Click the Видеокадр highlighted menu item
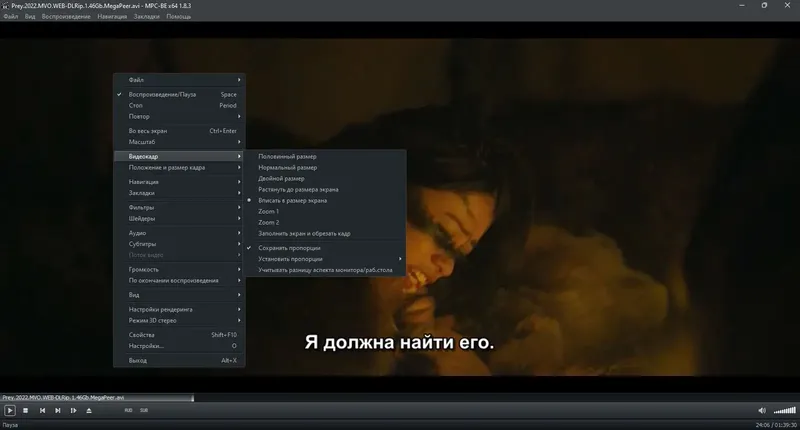The height and width of the screenshot is (430, 800). pos(179,157)
